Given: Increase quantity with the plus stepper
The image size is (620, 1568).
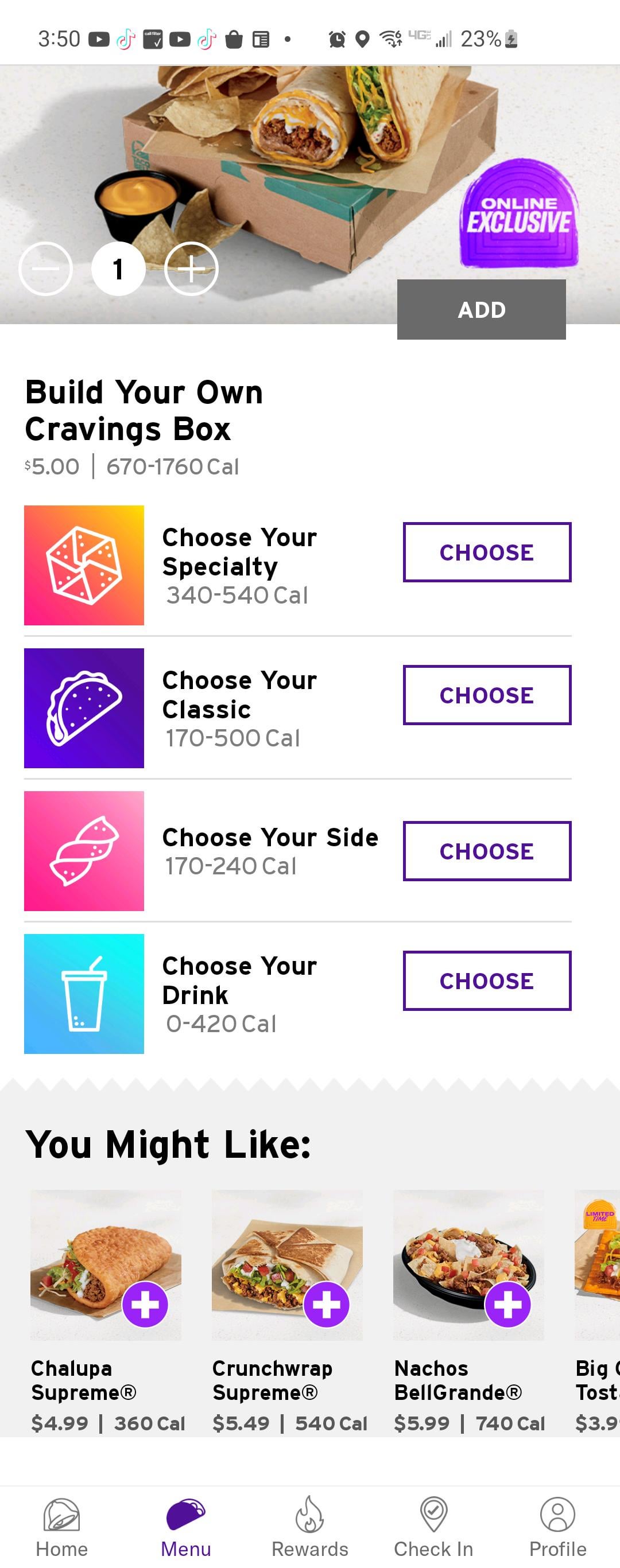Looking at the screenshot, I should tap(191, 269).
